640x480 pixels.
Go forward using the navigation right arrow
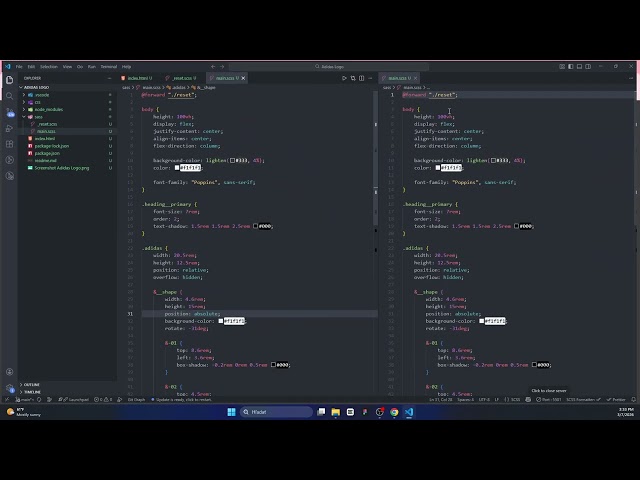[222, 67]
